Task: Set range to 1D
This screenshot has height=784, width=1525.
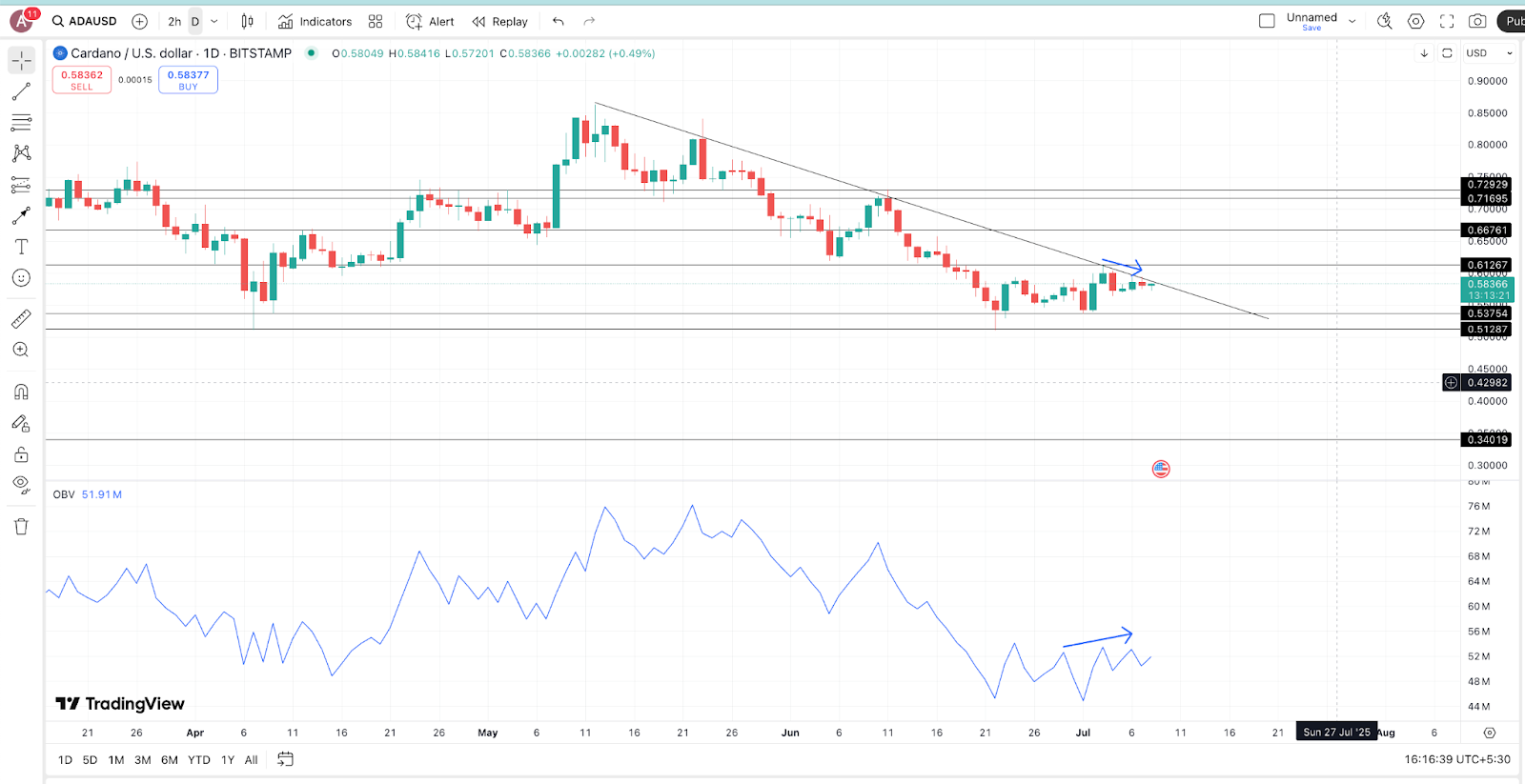Action: click(x=65, y=759)
